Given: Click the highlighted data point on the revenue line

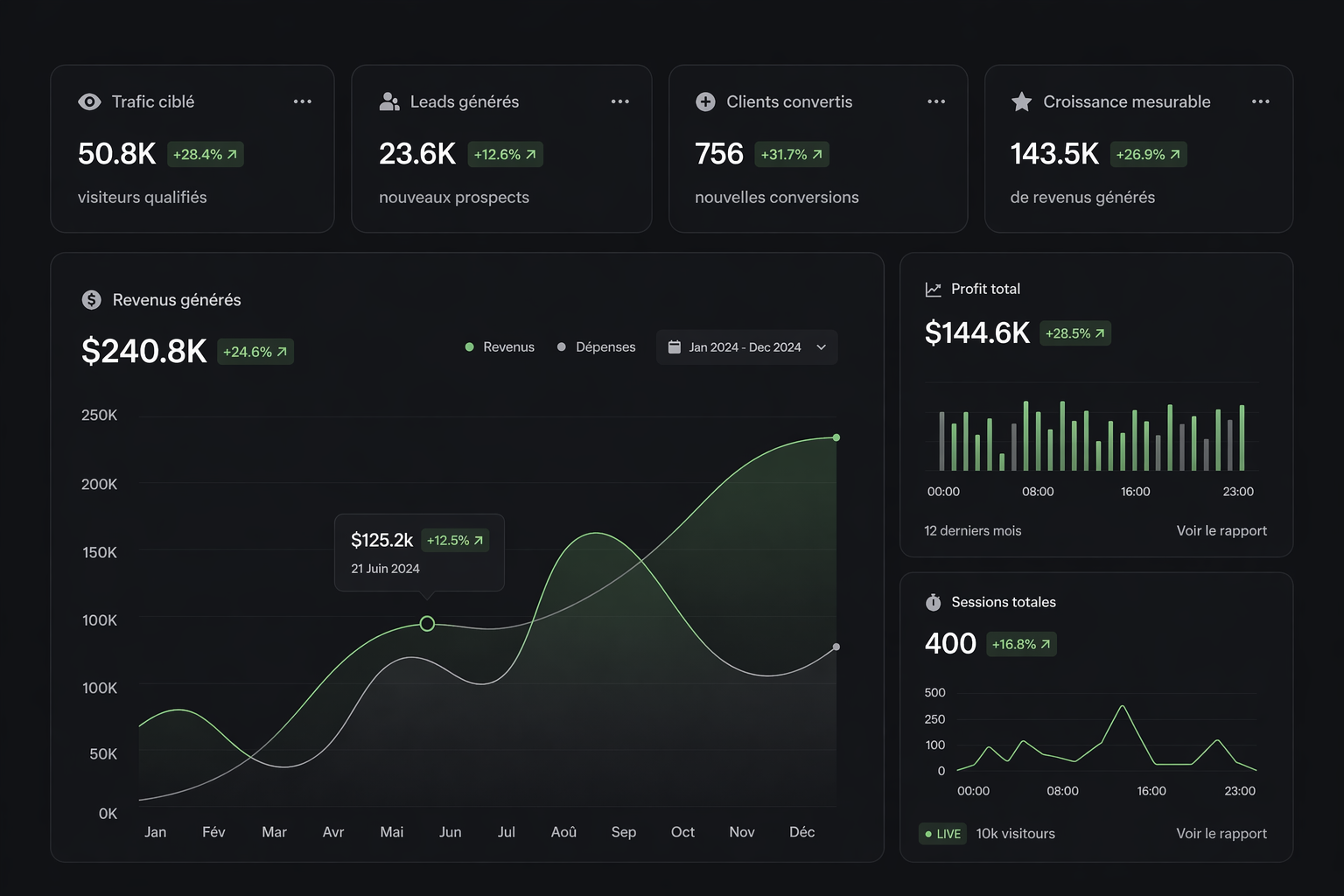Looking at the screenshot, I should coord(427,624).
